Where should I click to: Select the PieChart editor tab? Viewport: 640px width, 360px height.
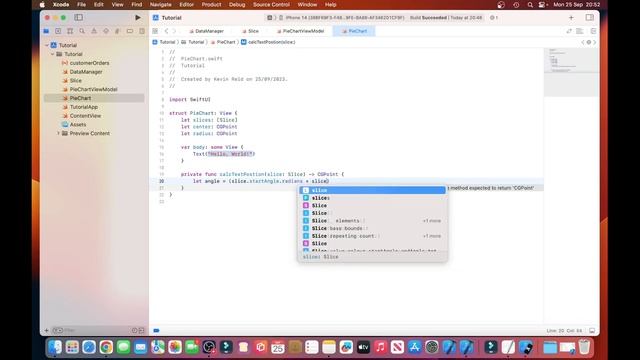point(354,31)
